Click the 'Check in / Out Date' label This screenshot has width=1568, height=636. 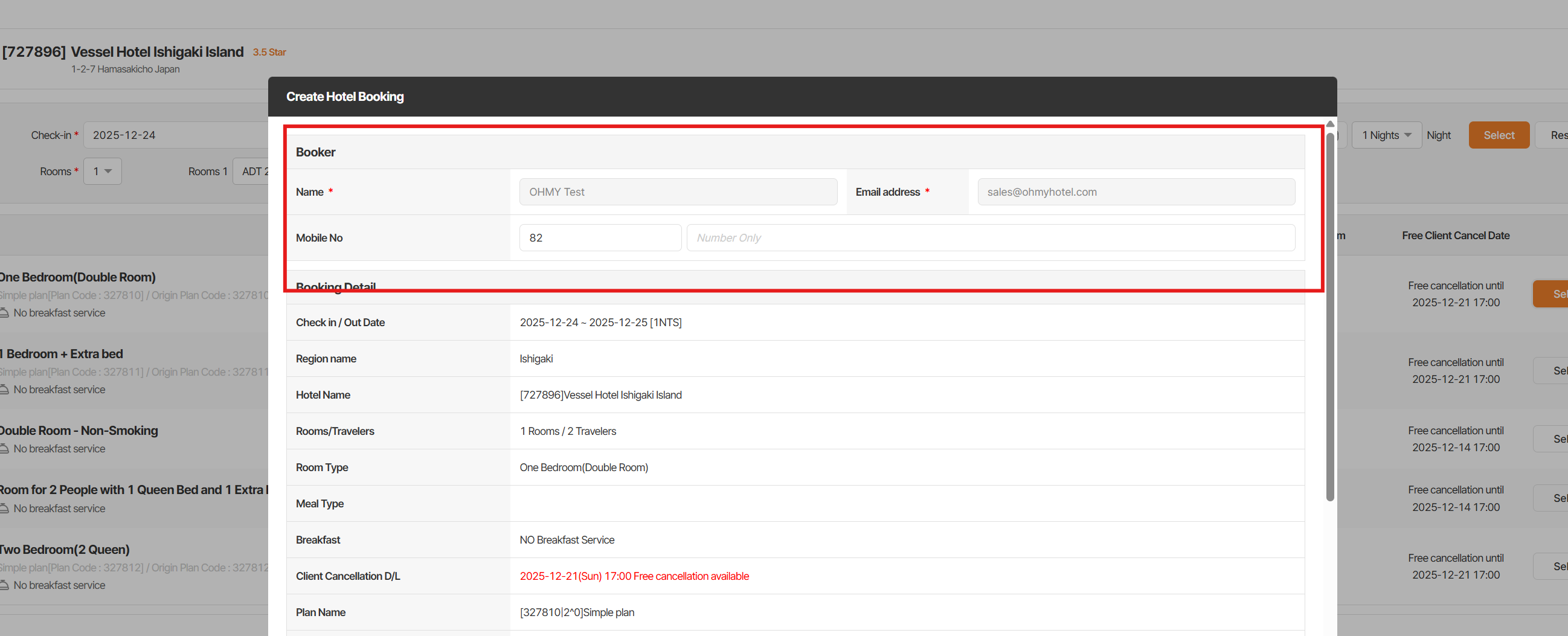coord(340,323)
